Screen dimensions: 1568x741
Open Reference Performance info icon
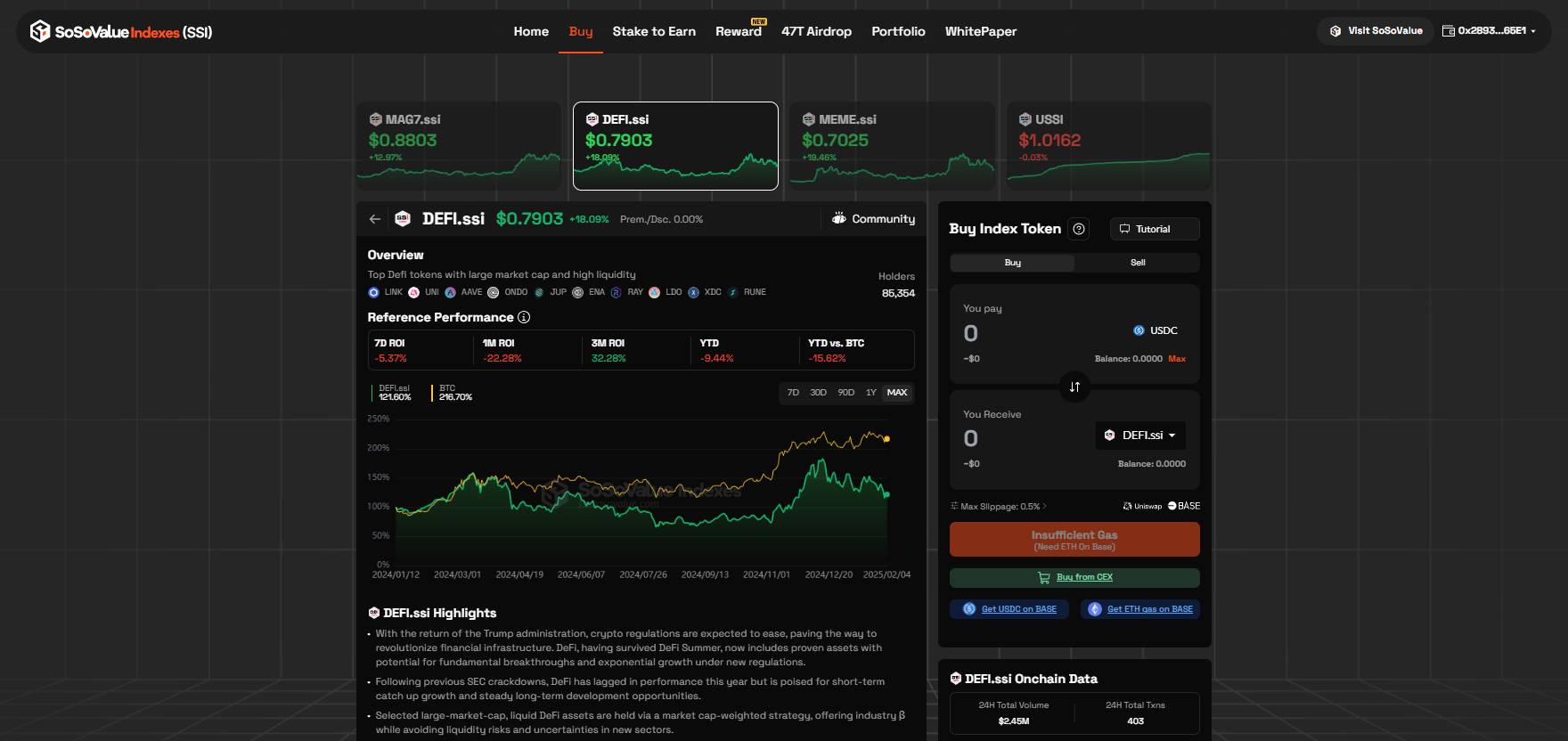click(524, 317)
